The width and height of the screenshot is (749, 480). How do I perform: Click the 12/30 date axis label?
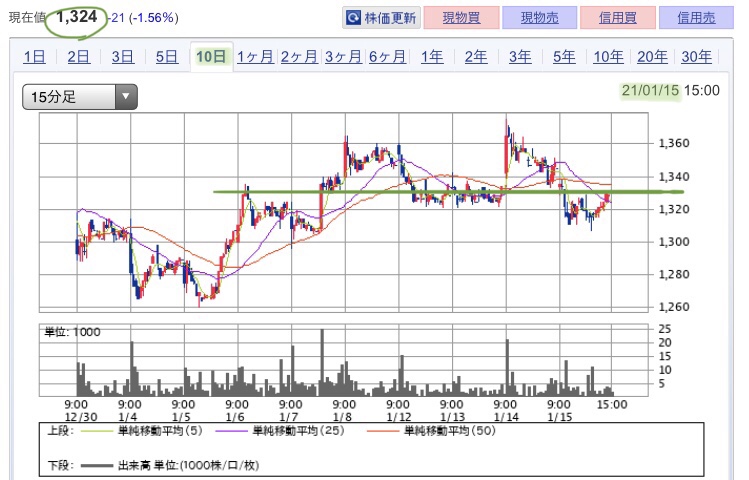[81, 417]
